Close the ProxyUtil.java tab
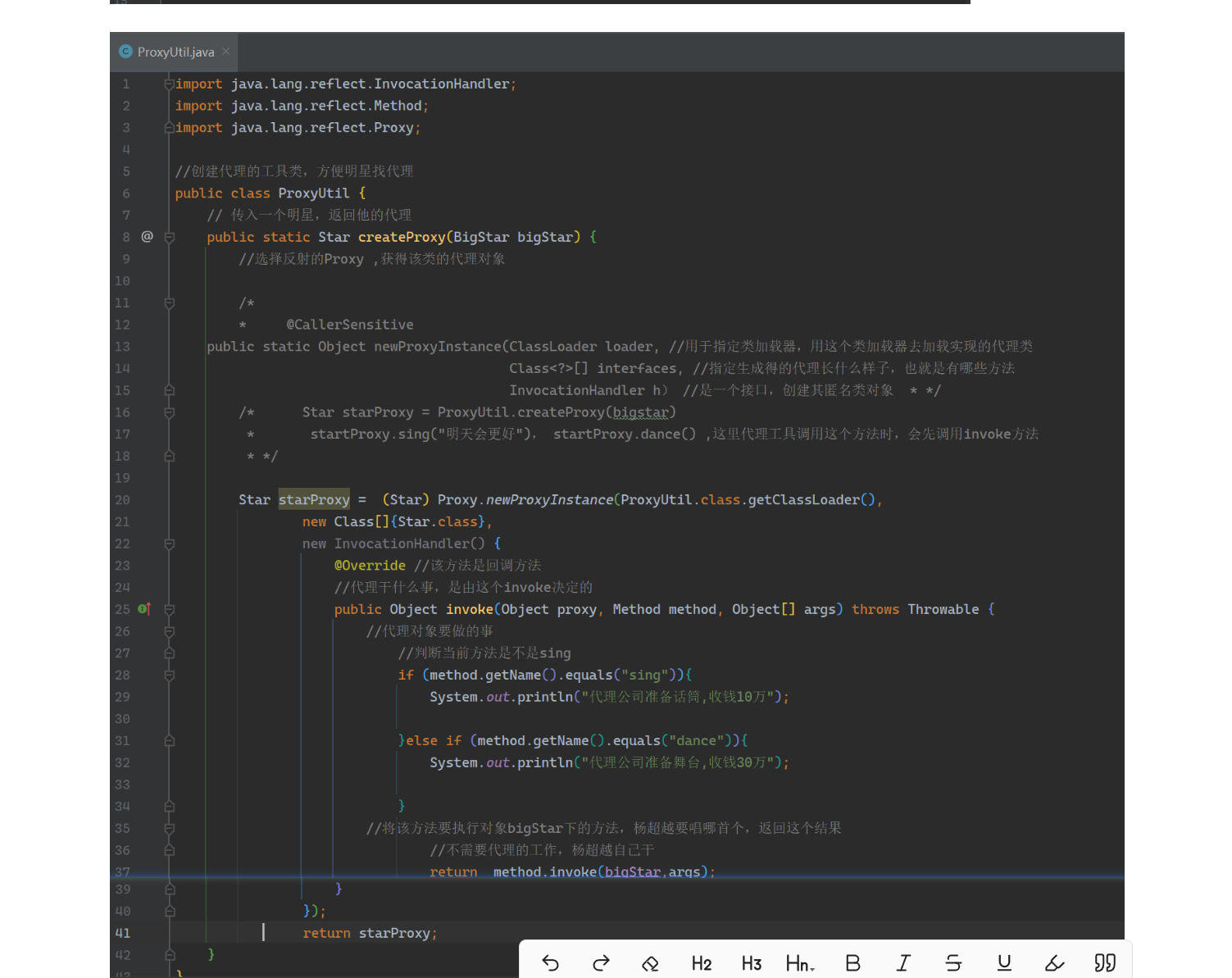The width and height of the screenshot is (1232, 978). (x=226, y=52)
